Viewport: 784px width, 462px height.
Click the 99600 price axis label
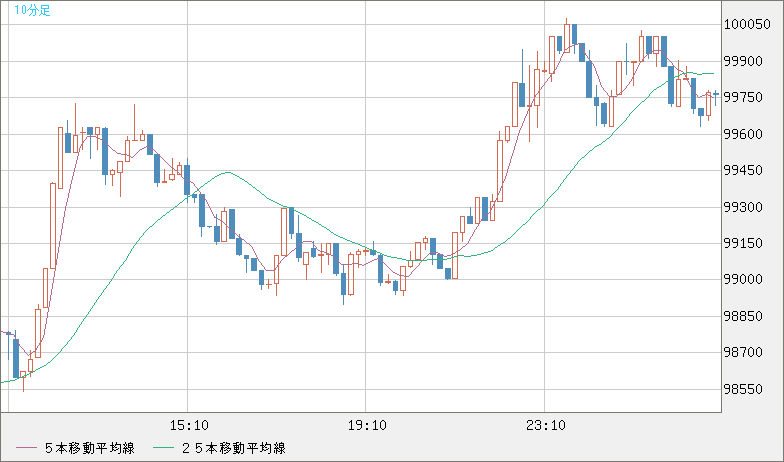[744, 134]
